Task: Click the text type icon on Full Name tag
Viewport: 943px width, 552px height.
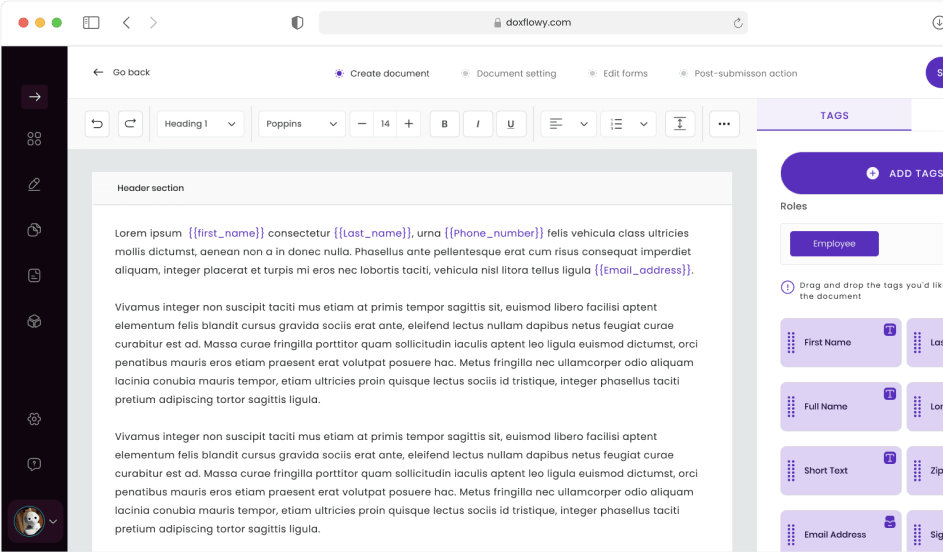Action: [890, 394]
